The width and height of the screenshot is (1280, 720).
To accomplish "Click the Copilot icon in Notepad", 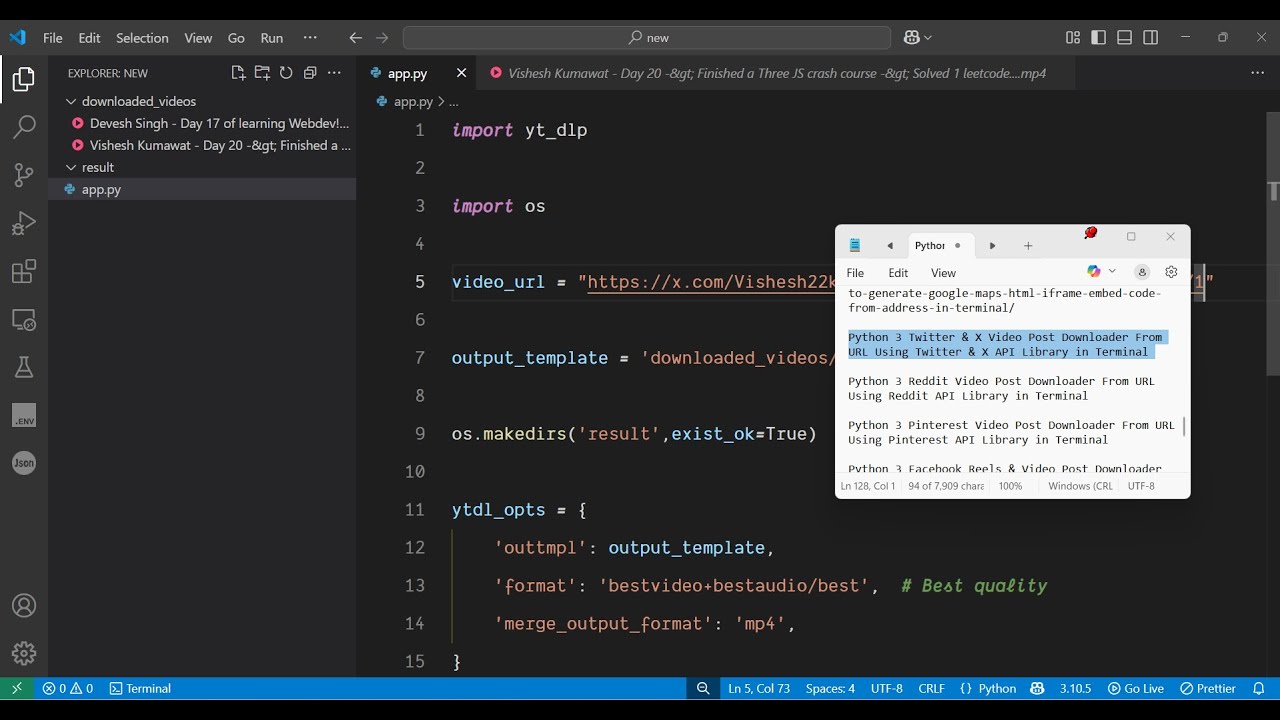I will click(1094, 272).
